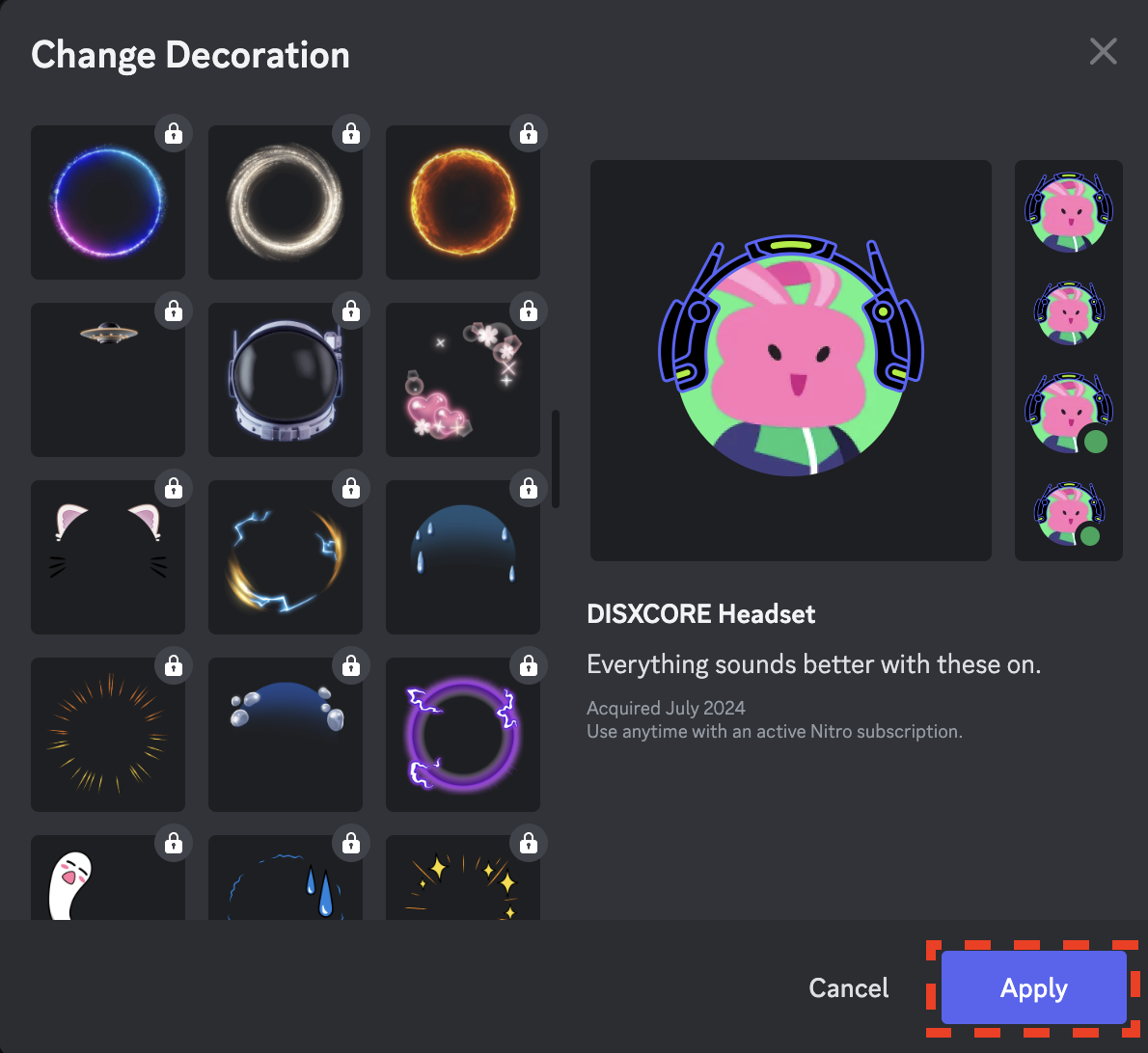1148x1053 pixels.
Task: Select the pink hearts and flowers decoration
Action: [x=463, y=380]
